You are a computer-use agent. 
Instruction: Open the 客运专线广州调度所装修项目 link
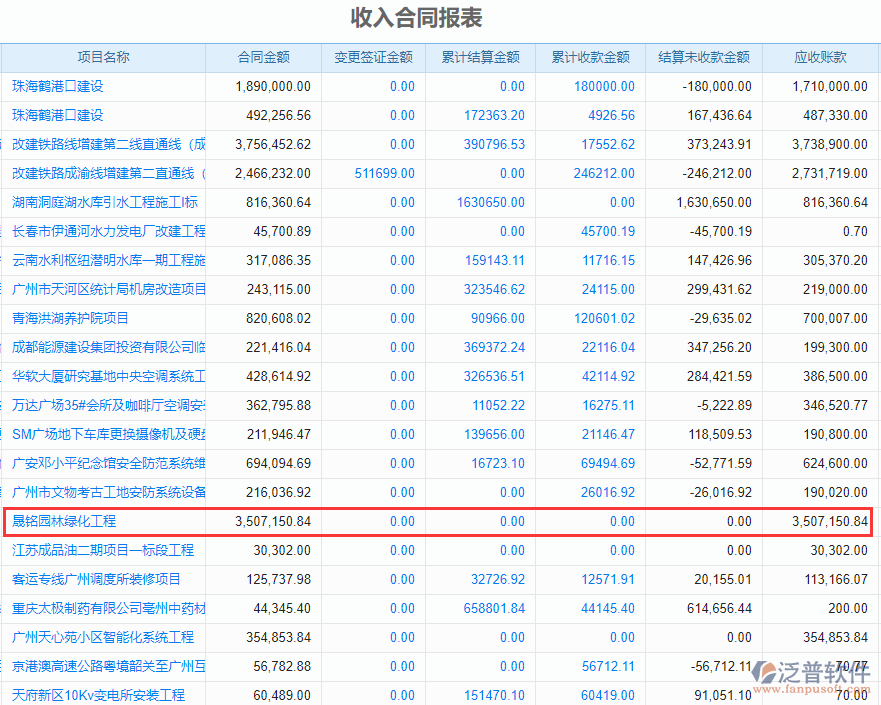pyautogui.click(x=96, y=579)
